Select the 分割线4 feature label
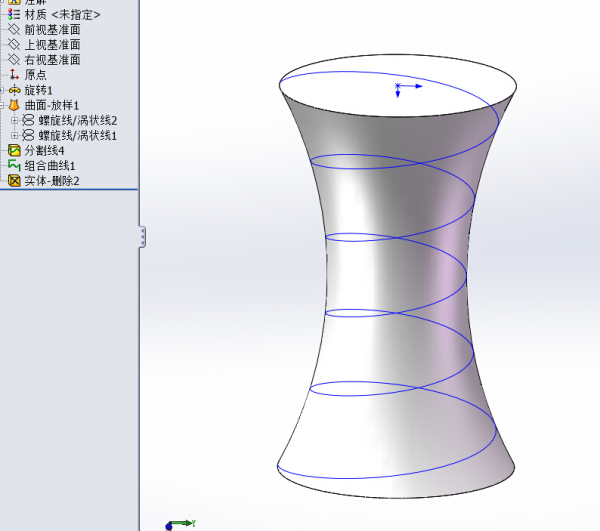This screenshot has width=600, height=531. pos(44,150)
